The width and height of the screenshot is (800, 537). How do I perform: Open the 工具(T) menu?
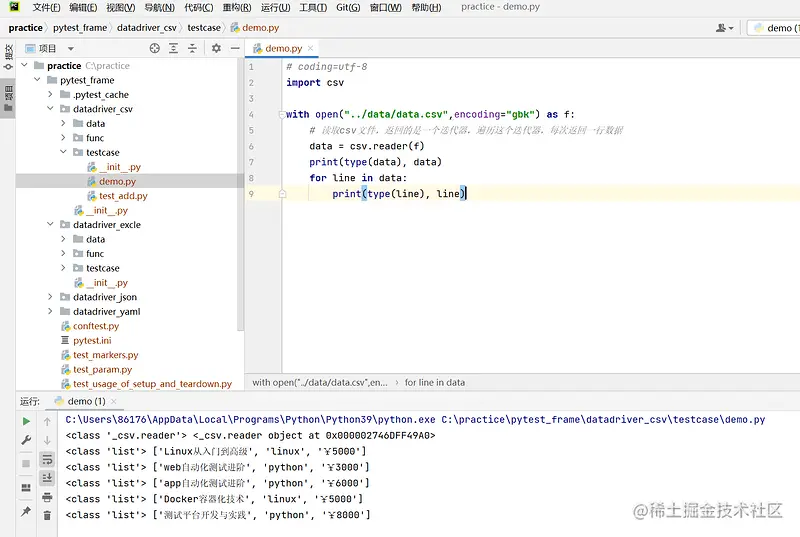pos(313,7)
